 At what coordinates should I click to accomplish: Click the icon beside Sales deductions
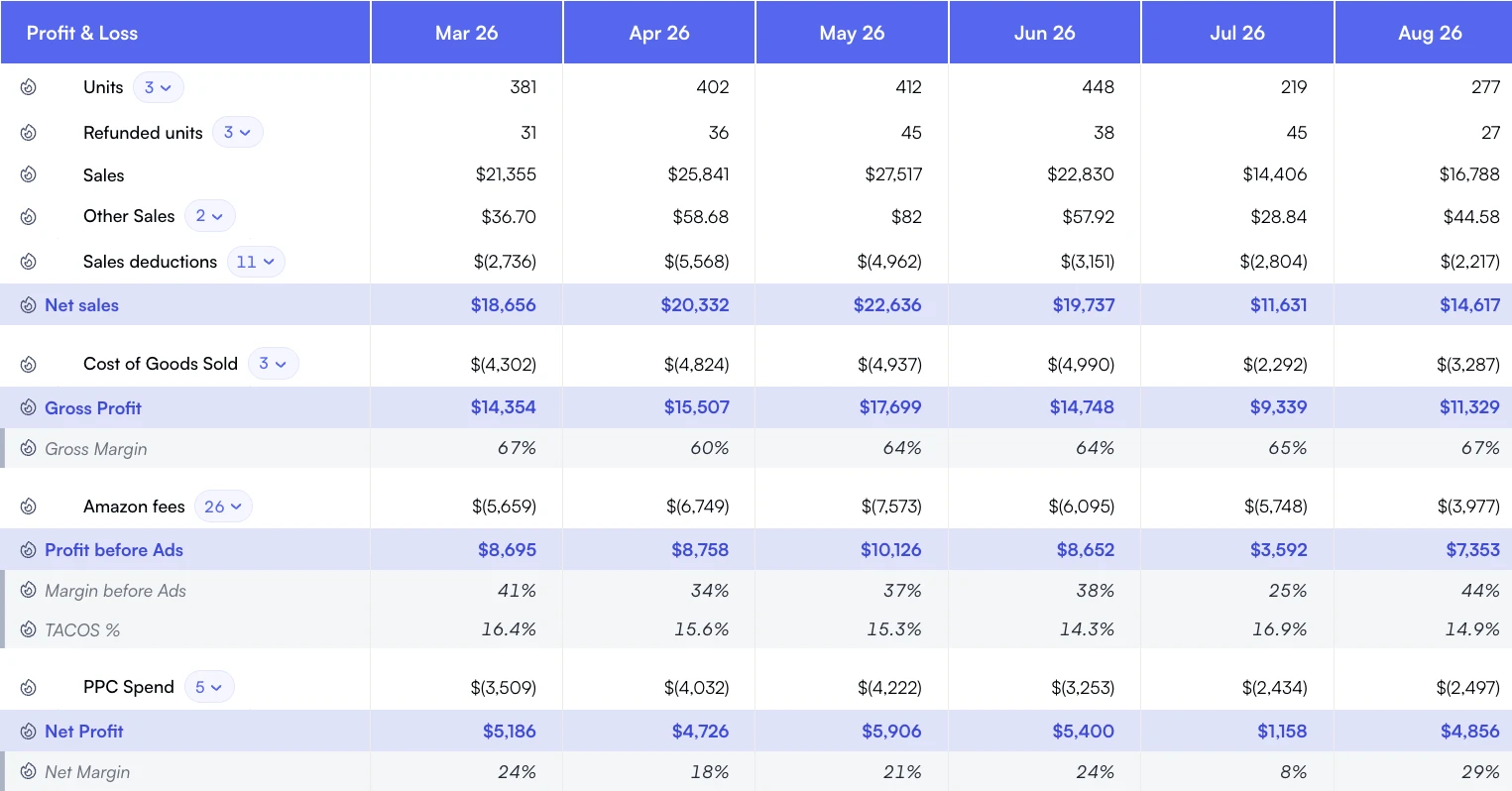[29, 262]
